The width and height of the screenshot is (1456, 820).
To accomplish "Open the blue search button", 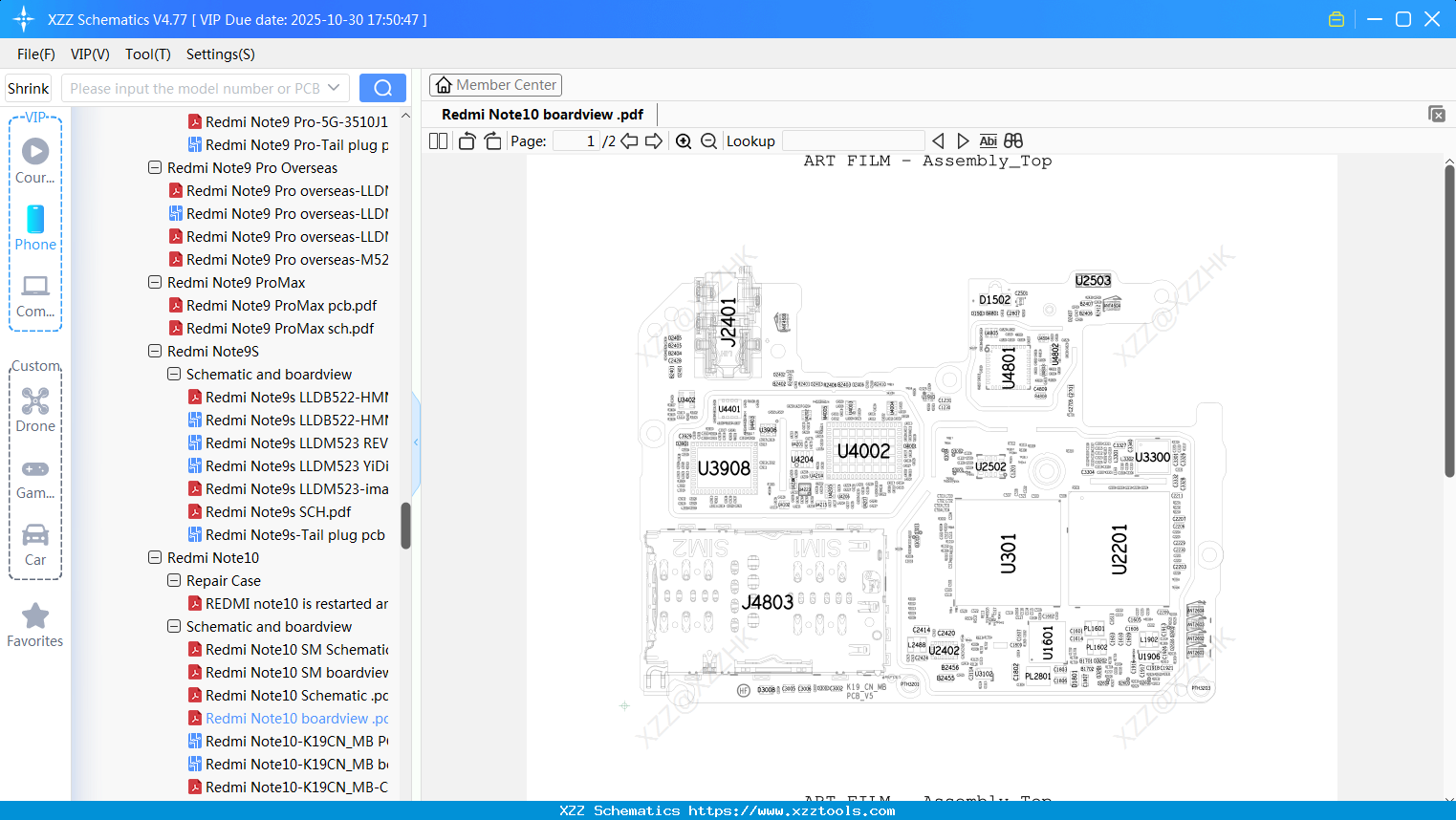I will 381,87.
